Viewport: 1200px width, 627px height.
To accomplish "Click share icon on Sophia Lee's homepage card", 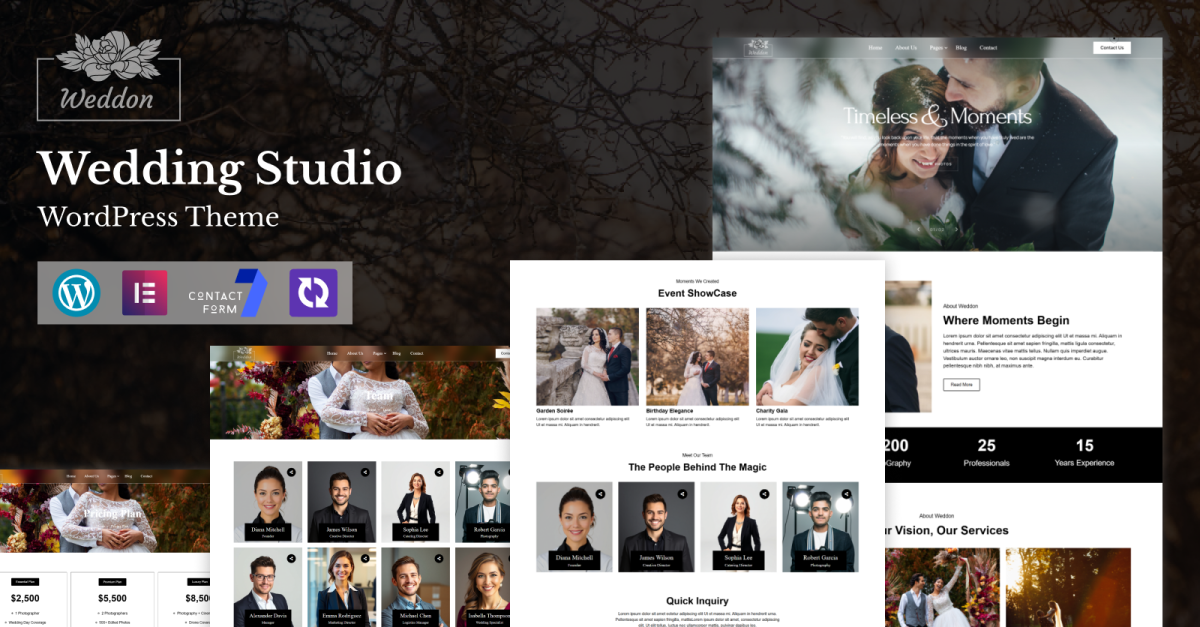I will coord(764,493).
